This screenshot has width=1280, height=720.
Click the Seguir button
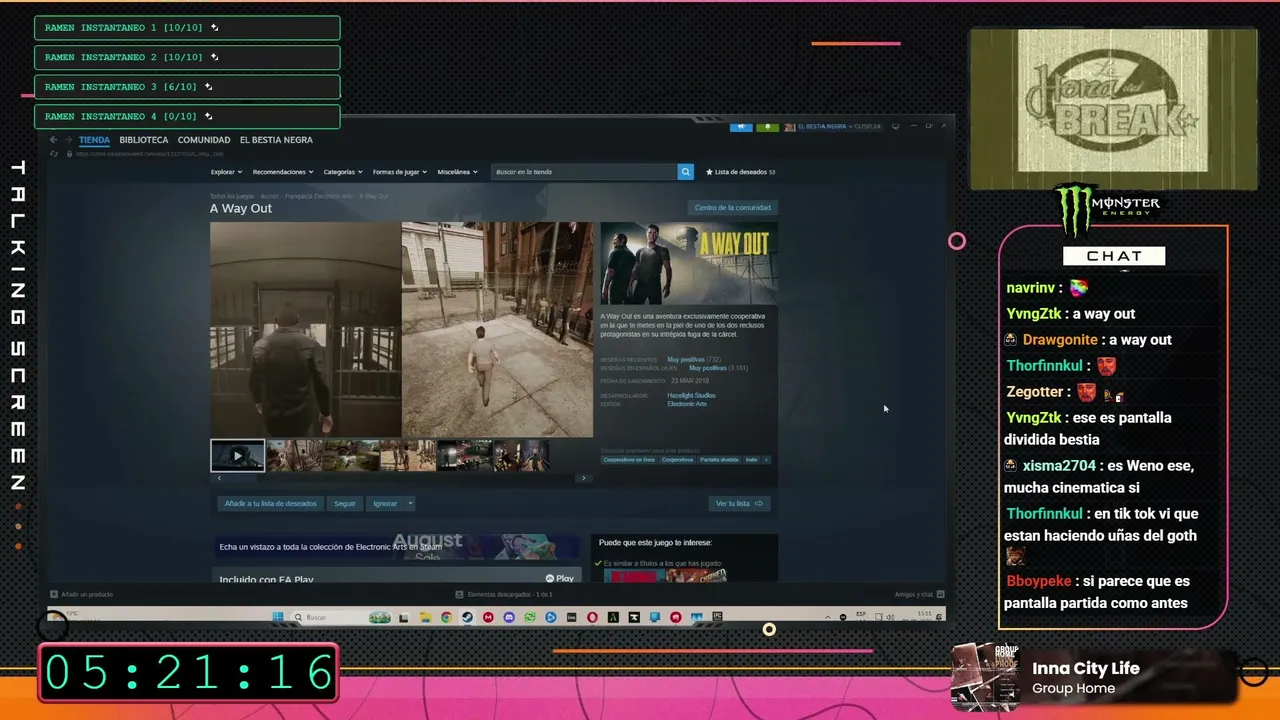click(x=345, y=504)
